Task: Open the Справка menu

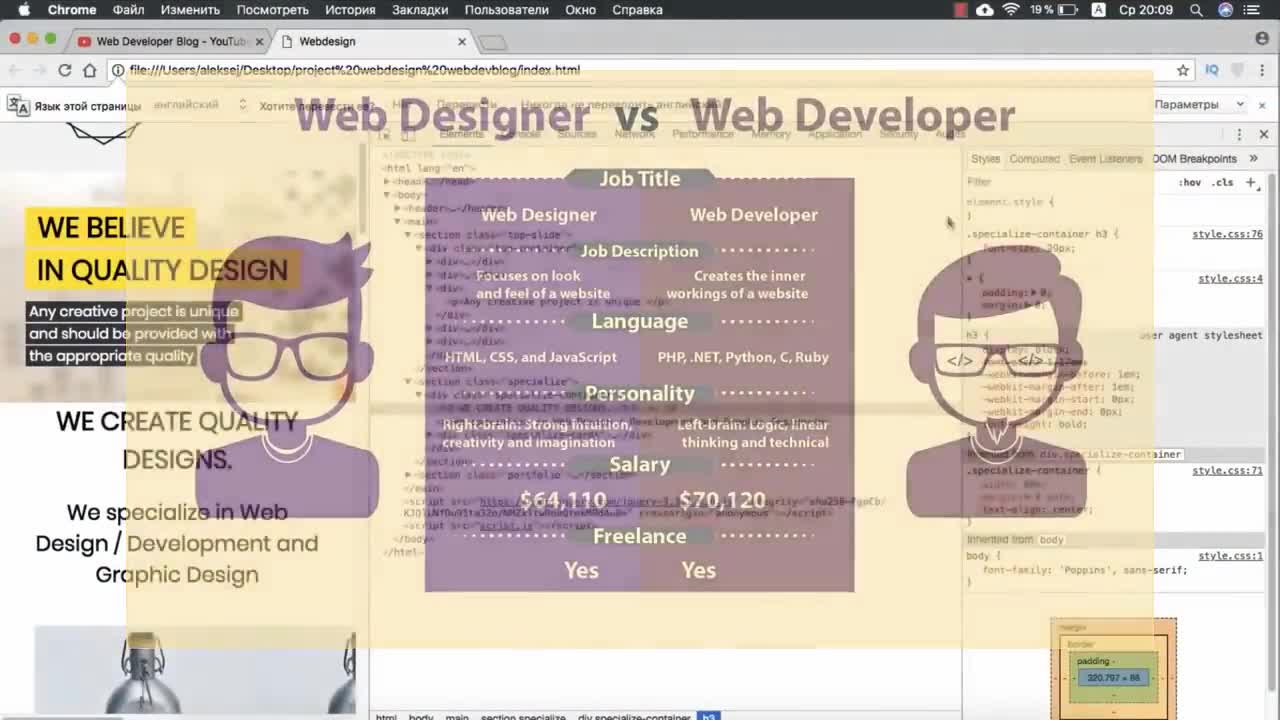Action: [637, 10]
